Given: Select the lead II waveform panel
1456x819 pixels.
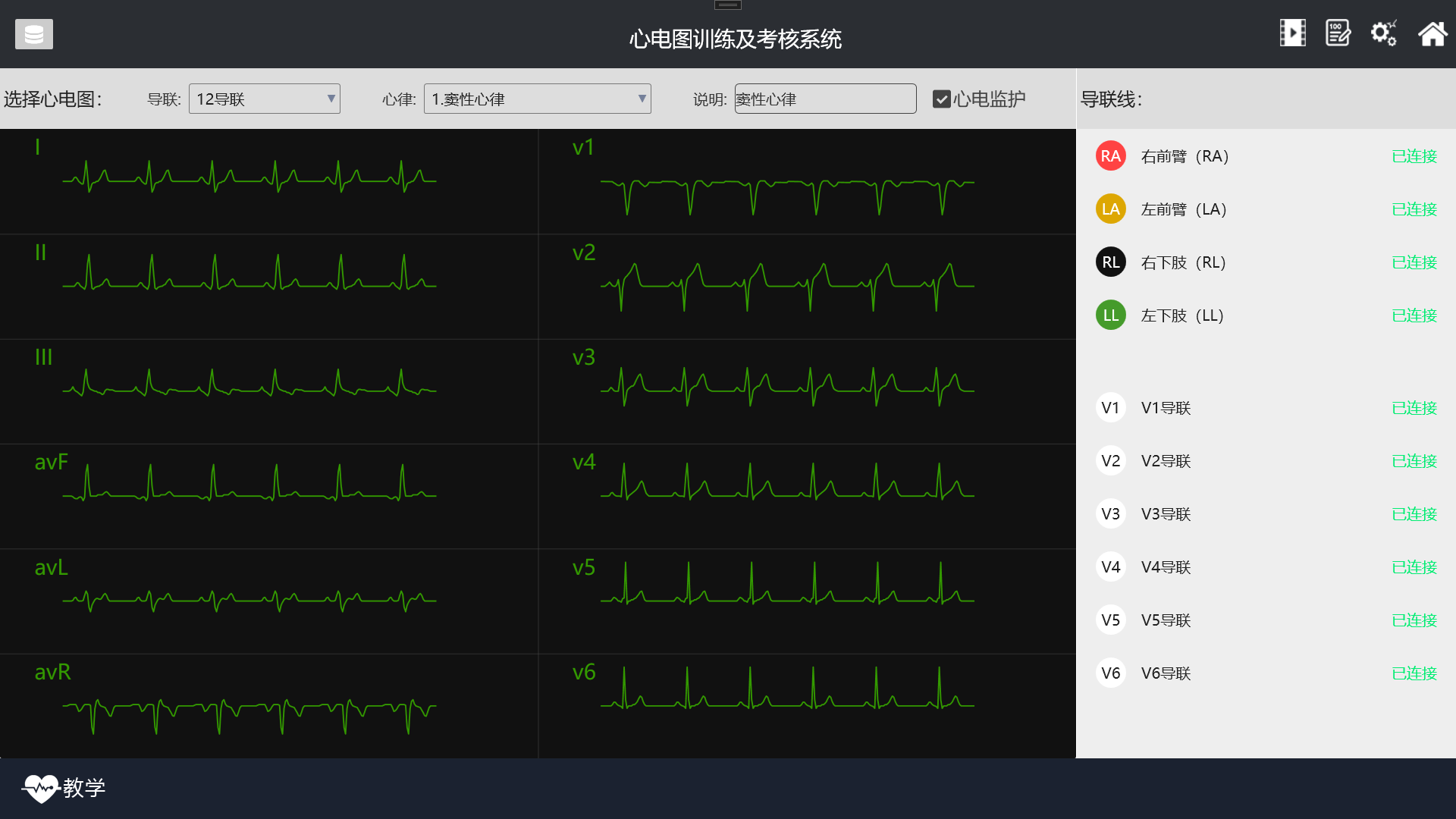Looking at the screenshot, I should pyautogui.click(x=269, y=286).
